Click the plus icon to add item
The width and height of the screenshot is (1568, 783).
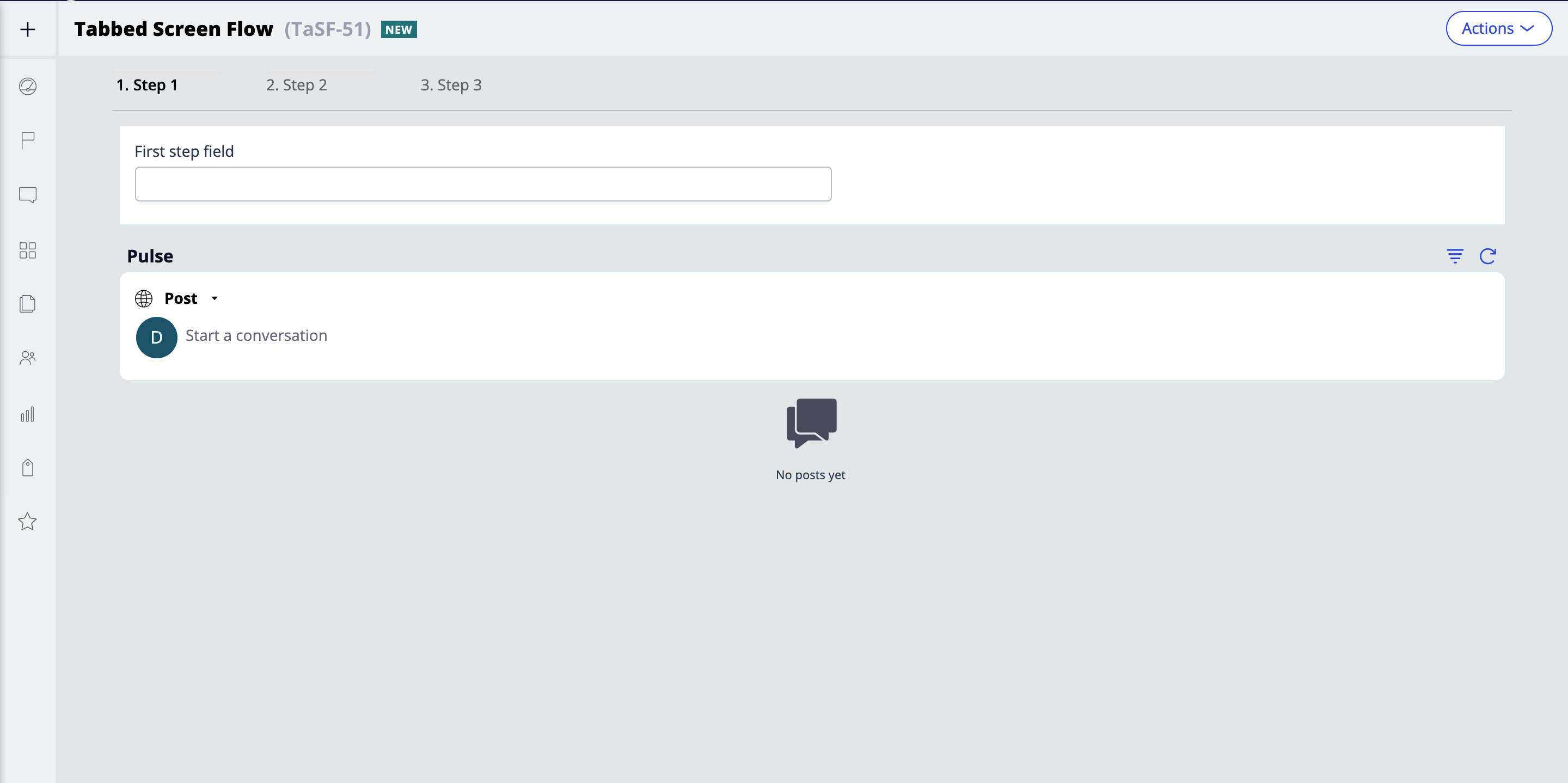click(x=28, y=28)
